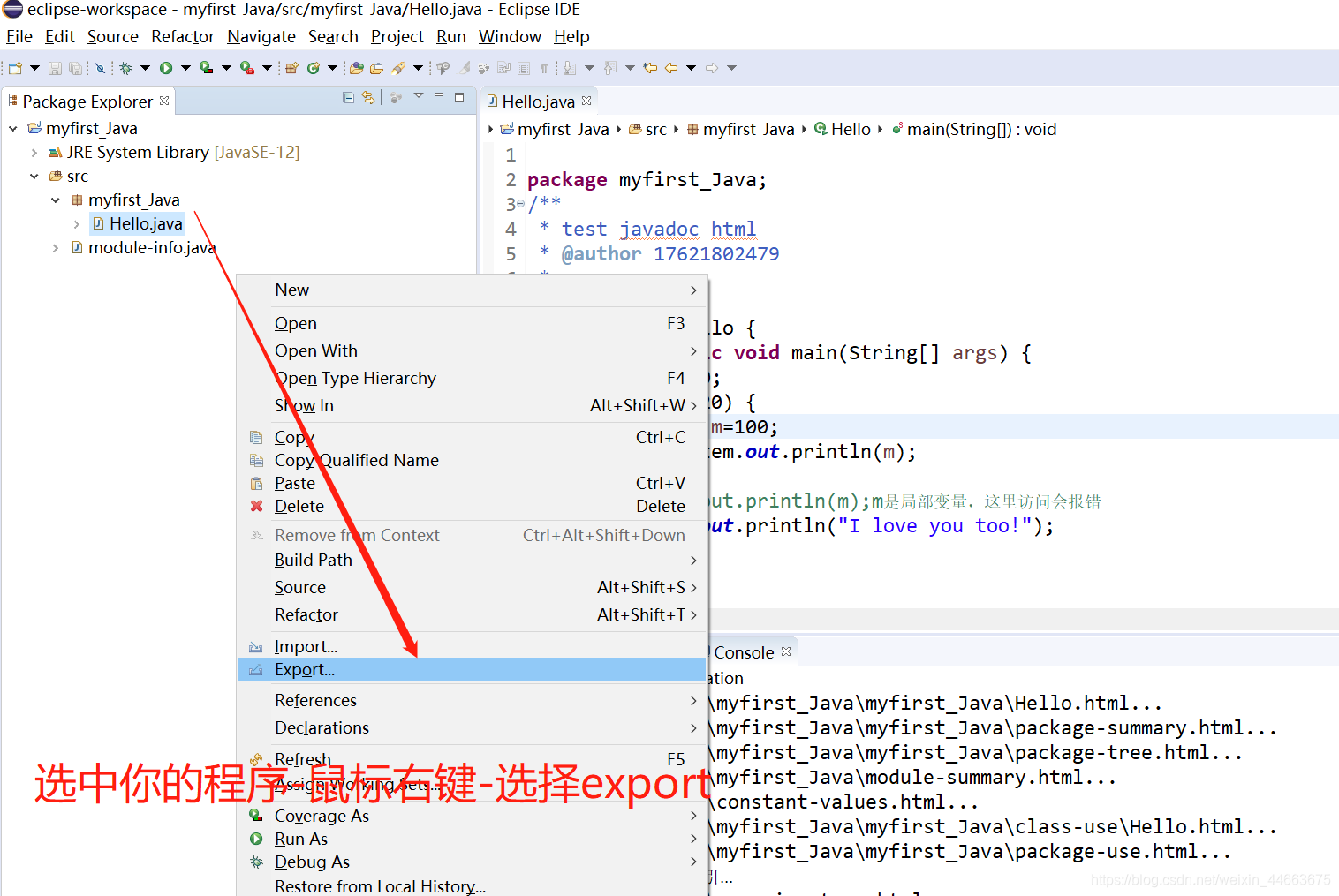Click main(String[]) : void in breadcrumb
The width and height of the screenshot is (1339, 896).
973,129
